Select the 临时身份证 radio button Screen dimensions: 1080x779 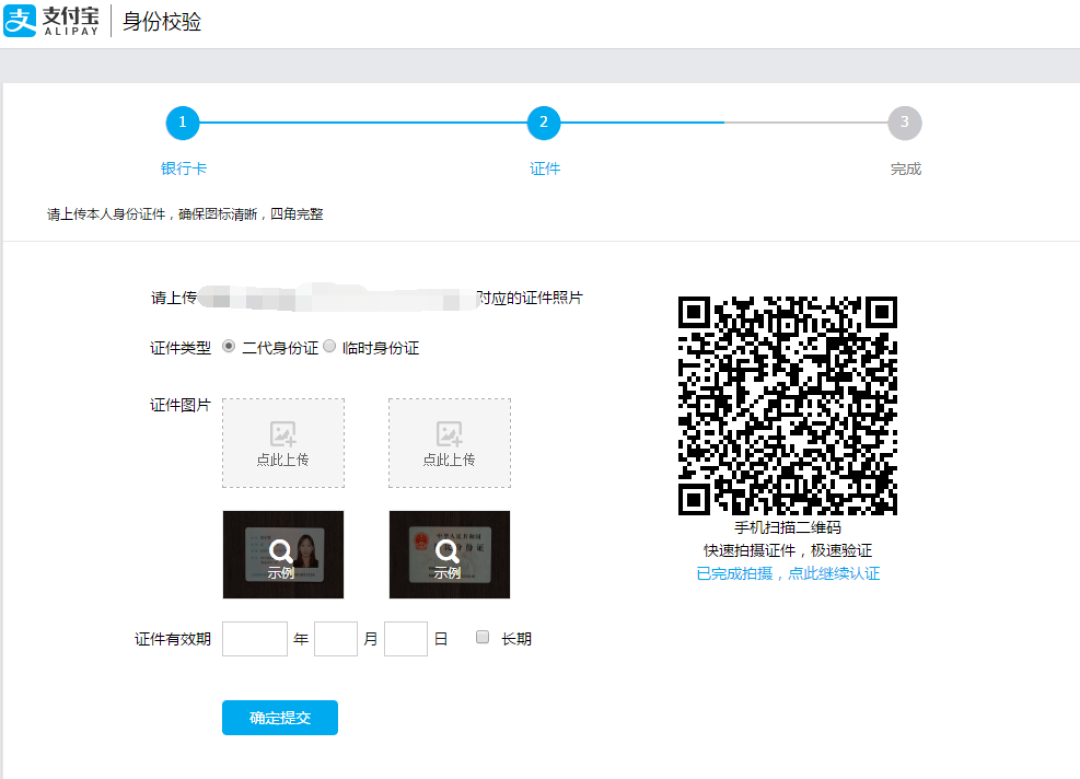point(329,346)
